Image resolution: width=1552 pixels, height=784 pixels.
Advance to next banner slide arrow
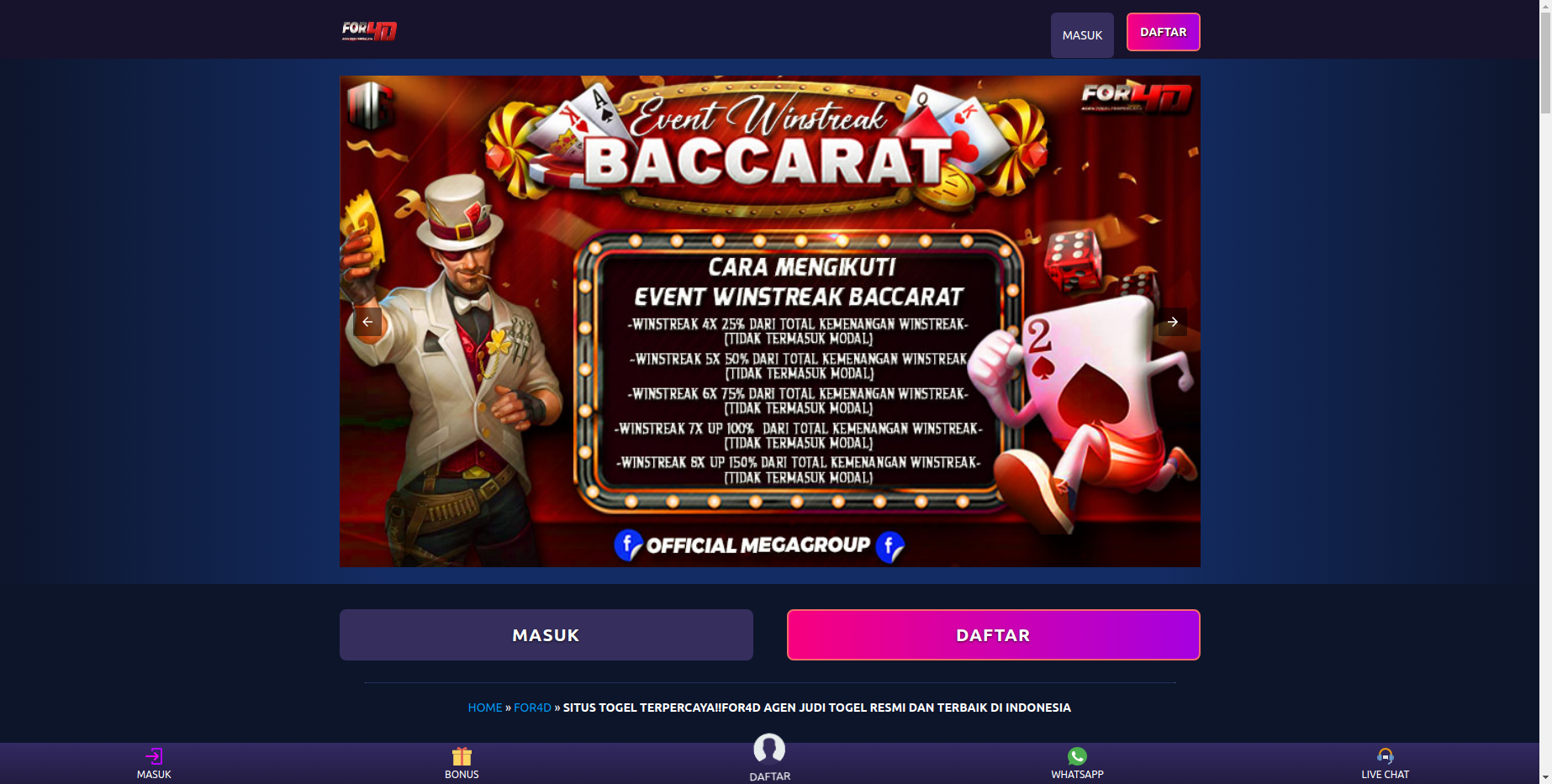tap(1172, 322)
